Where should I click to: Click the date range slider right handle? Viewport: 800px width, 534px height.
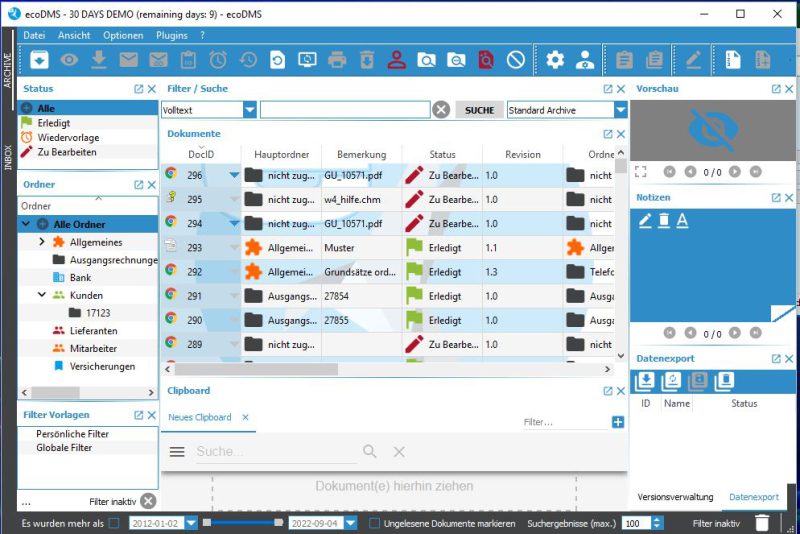[x=279, y=523]
